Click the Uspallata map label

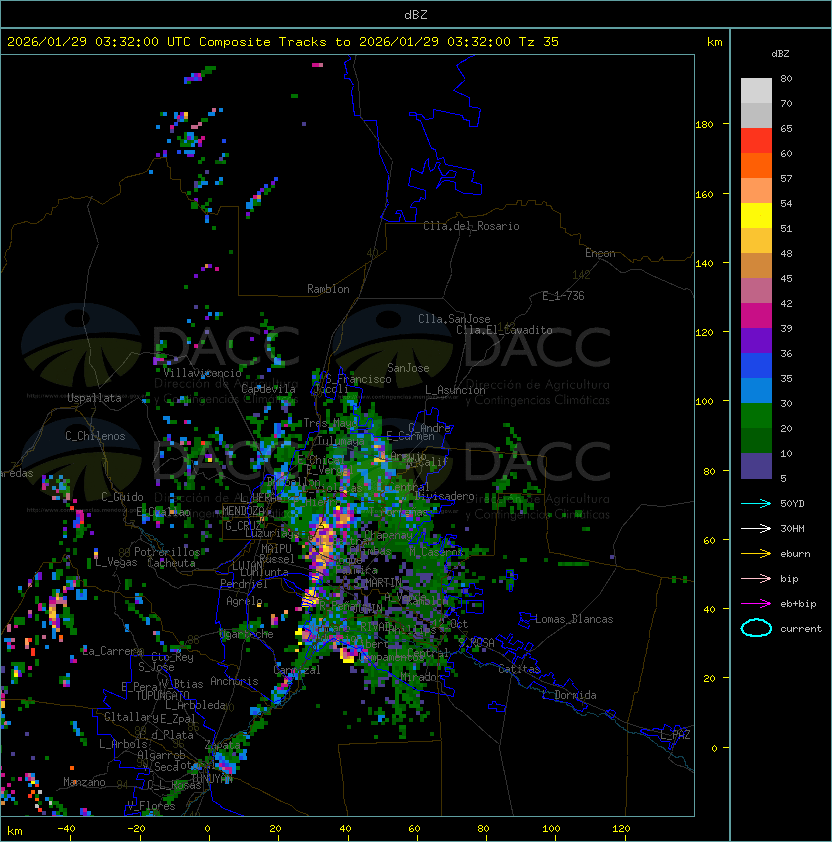pos(94,398)
